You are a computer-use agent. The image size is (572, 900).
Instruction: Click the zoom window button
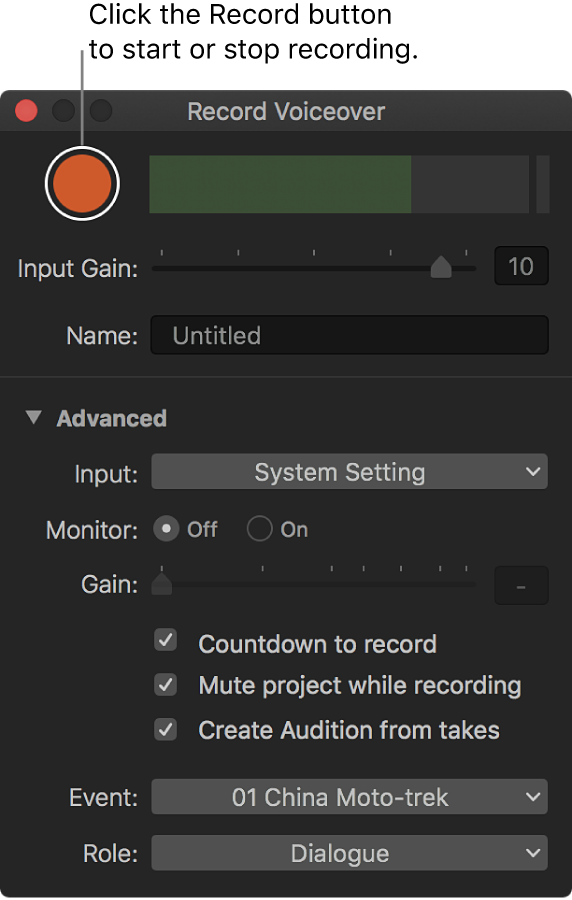(x=101, y=111)
